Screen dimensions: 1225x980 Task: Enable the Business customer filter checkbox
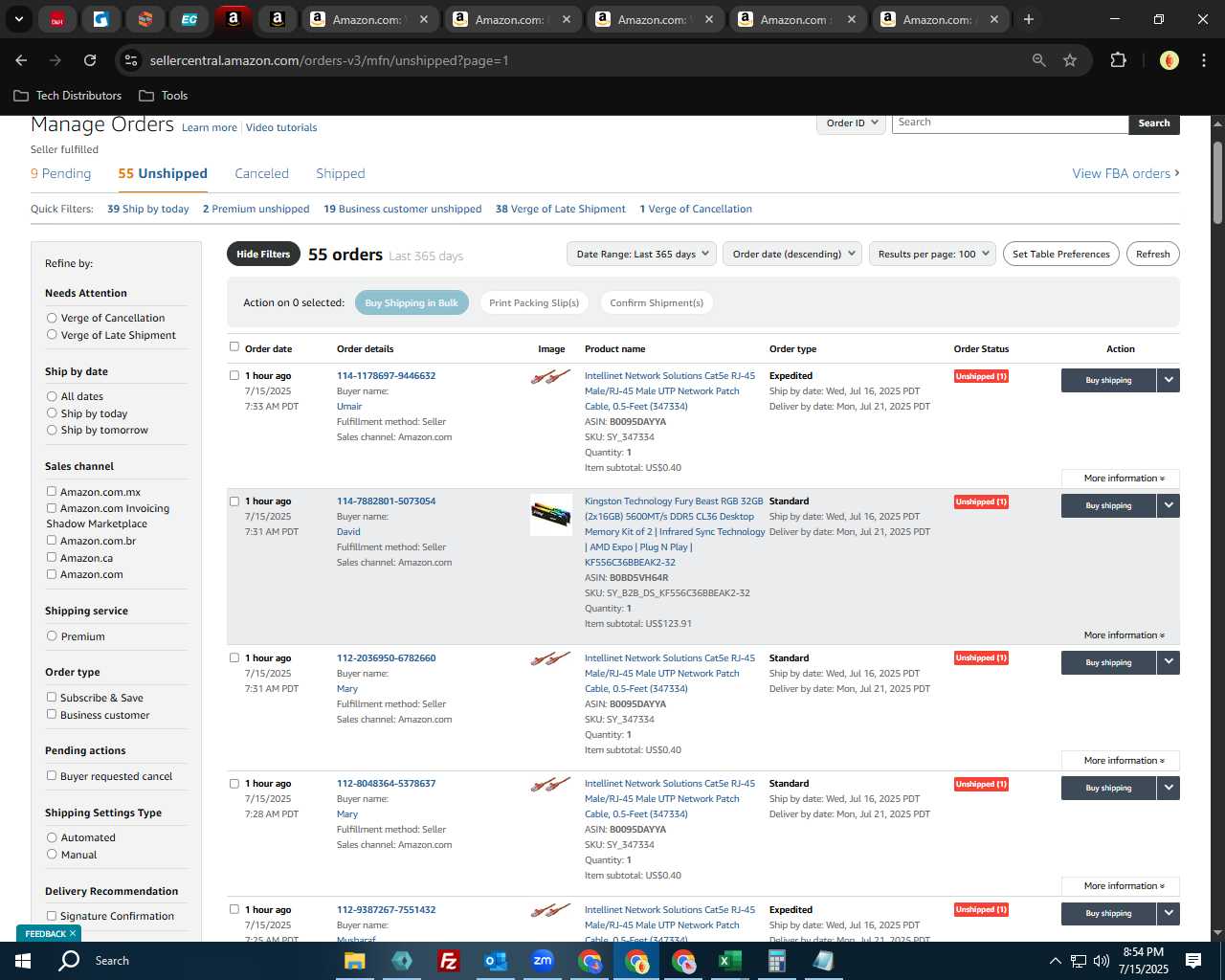tap(52, 714)
